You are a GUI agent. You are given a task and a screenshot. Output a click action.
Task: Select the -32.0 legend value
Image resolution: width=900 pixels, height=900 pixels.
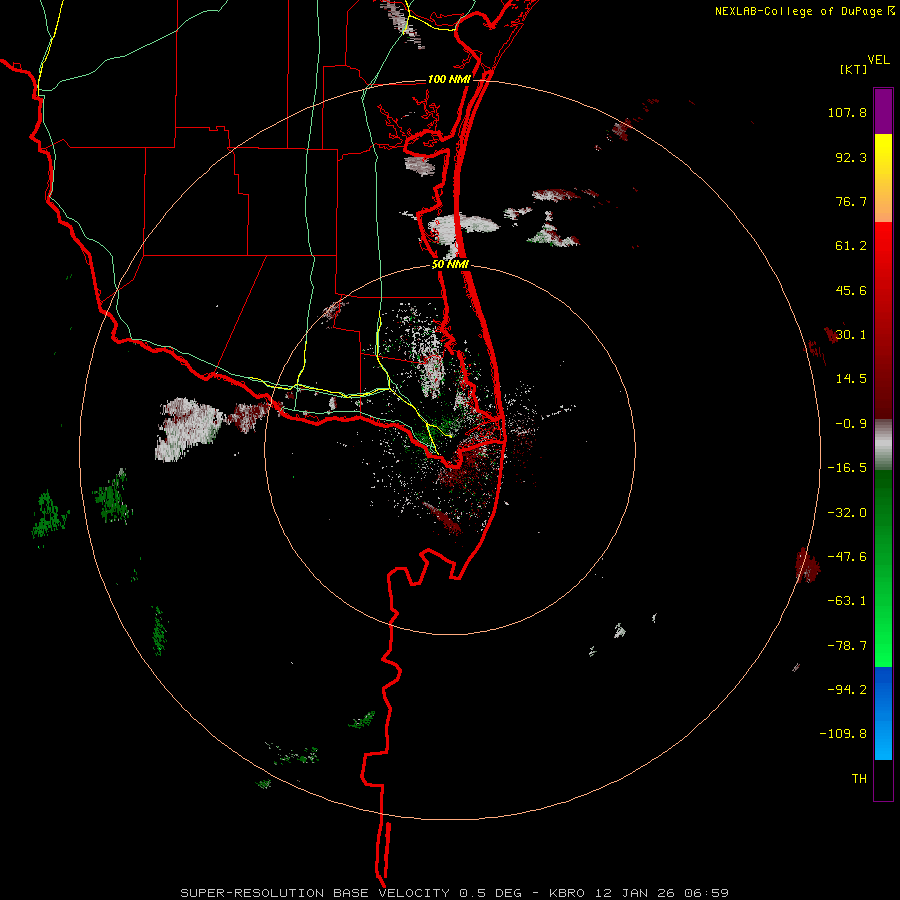click(x=847, y=513)
